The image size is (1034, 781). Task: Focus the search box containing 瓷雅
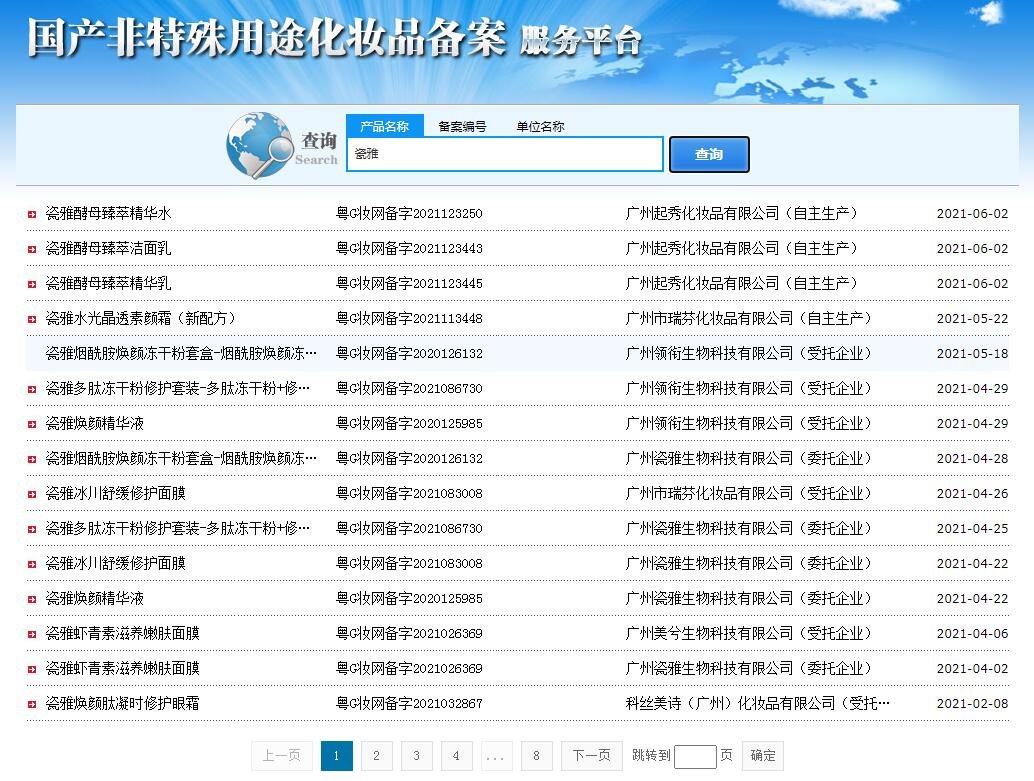coord(505,154)
